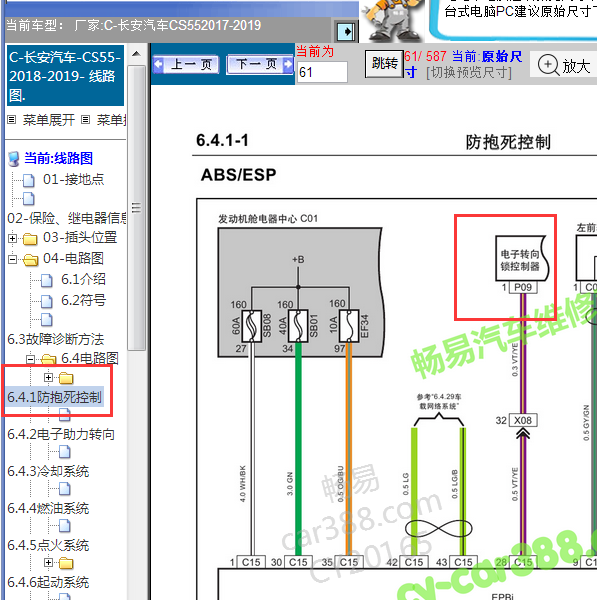Click the computer icon next to 当前:线路图
Screen dimensions: 597x600
pos(14,159)
